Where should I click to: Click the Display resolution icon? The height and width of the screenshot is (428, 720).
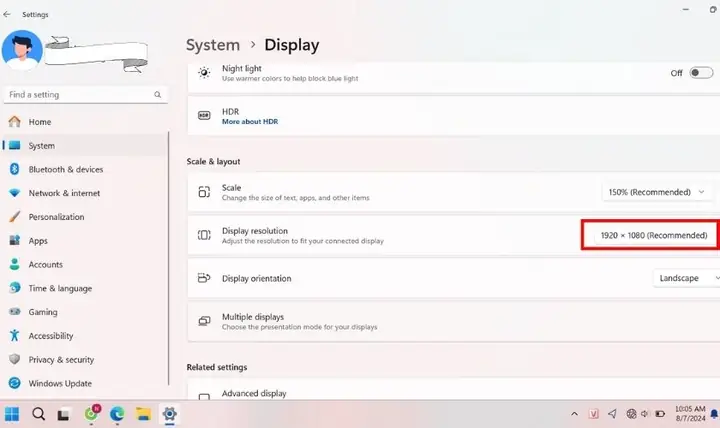pyautogui.click(x=204, y=235)
